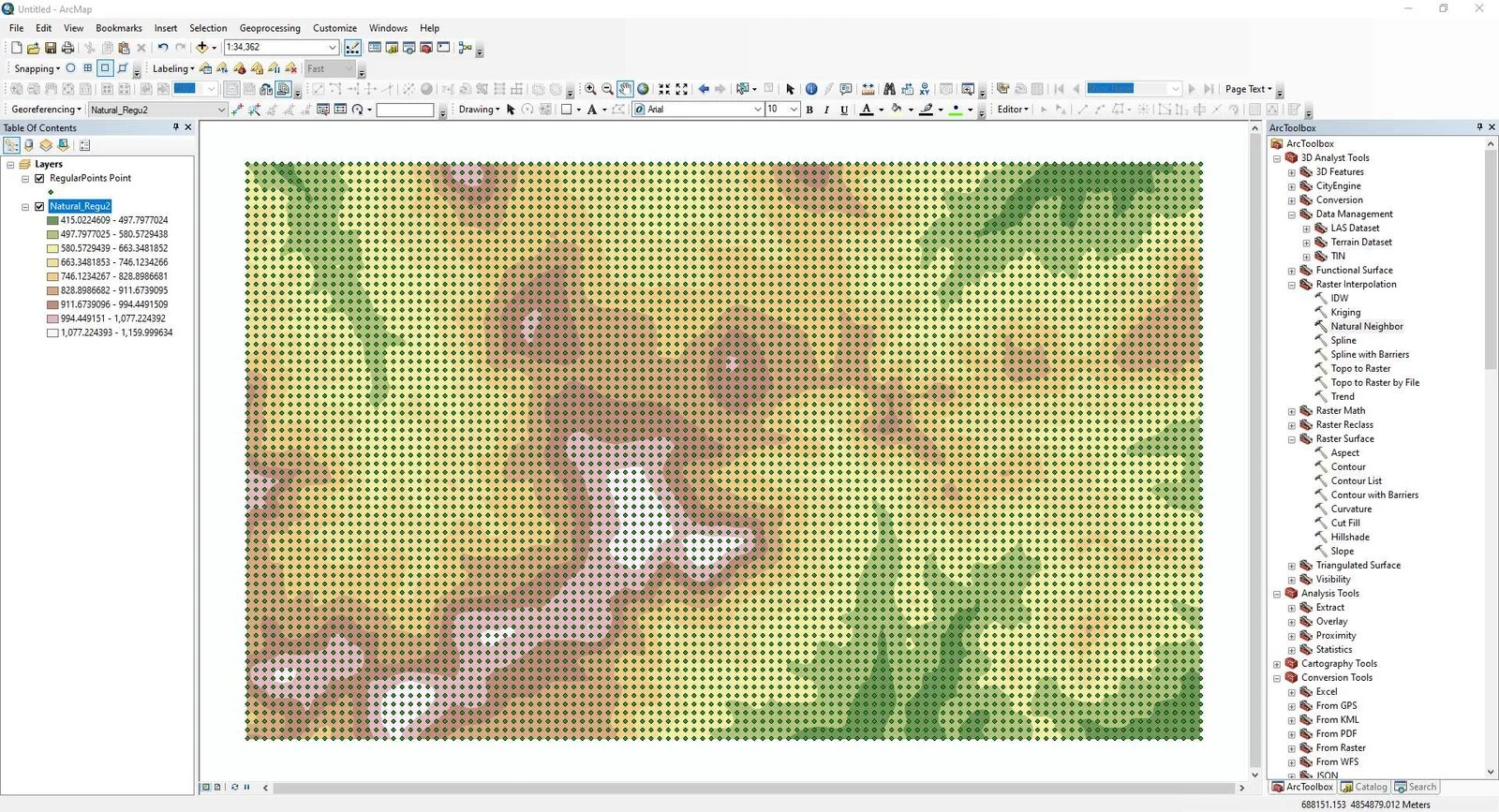This screenshot has width=1499, height=812.
Task: Click the Add Data toolbar icon
Action: (201, 48)
